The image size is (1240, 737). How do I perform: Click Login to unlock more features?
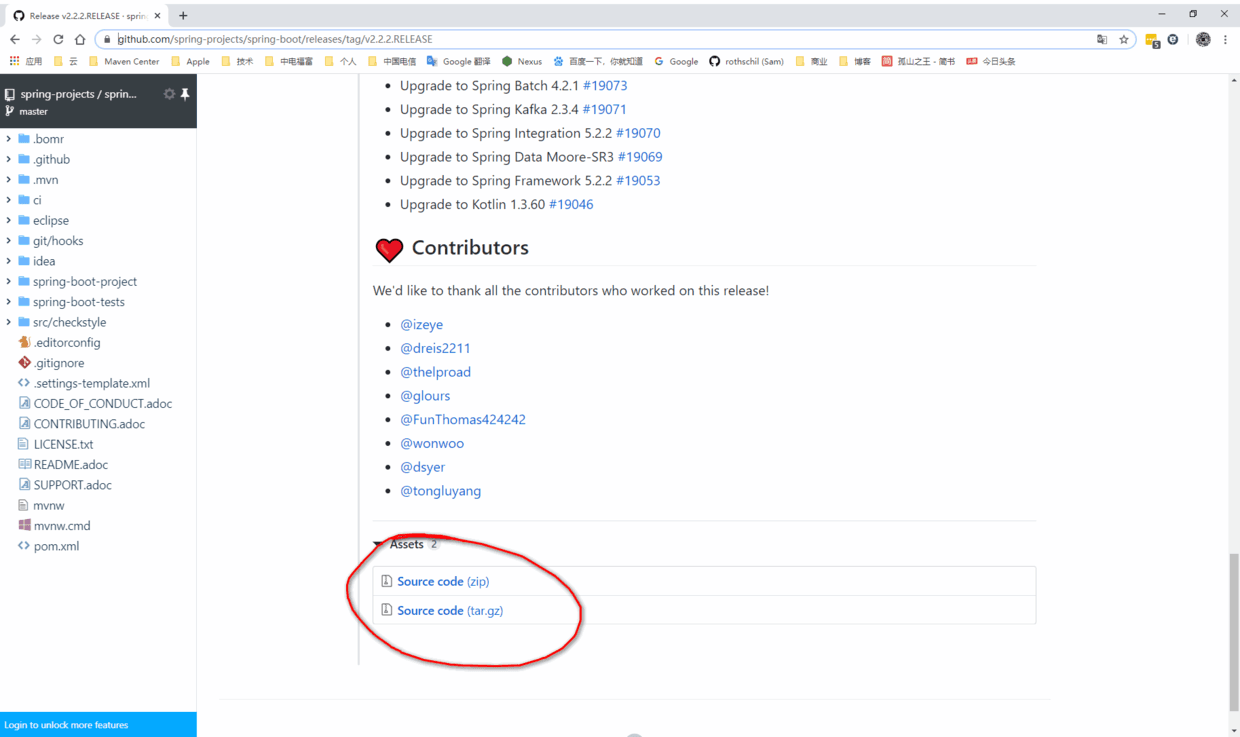coord(66,725)
